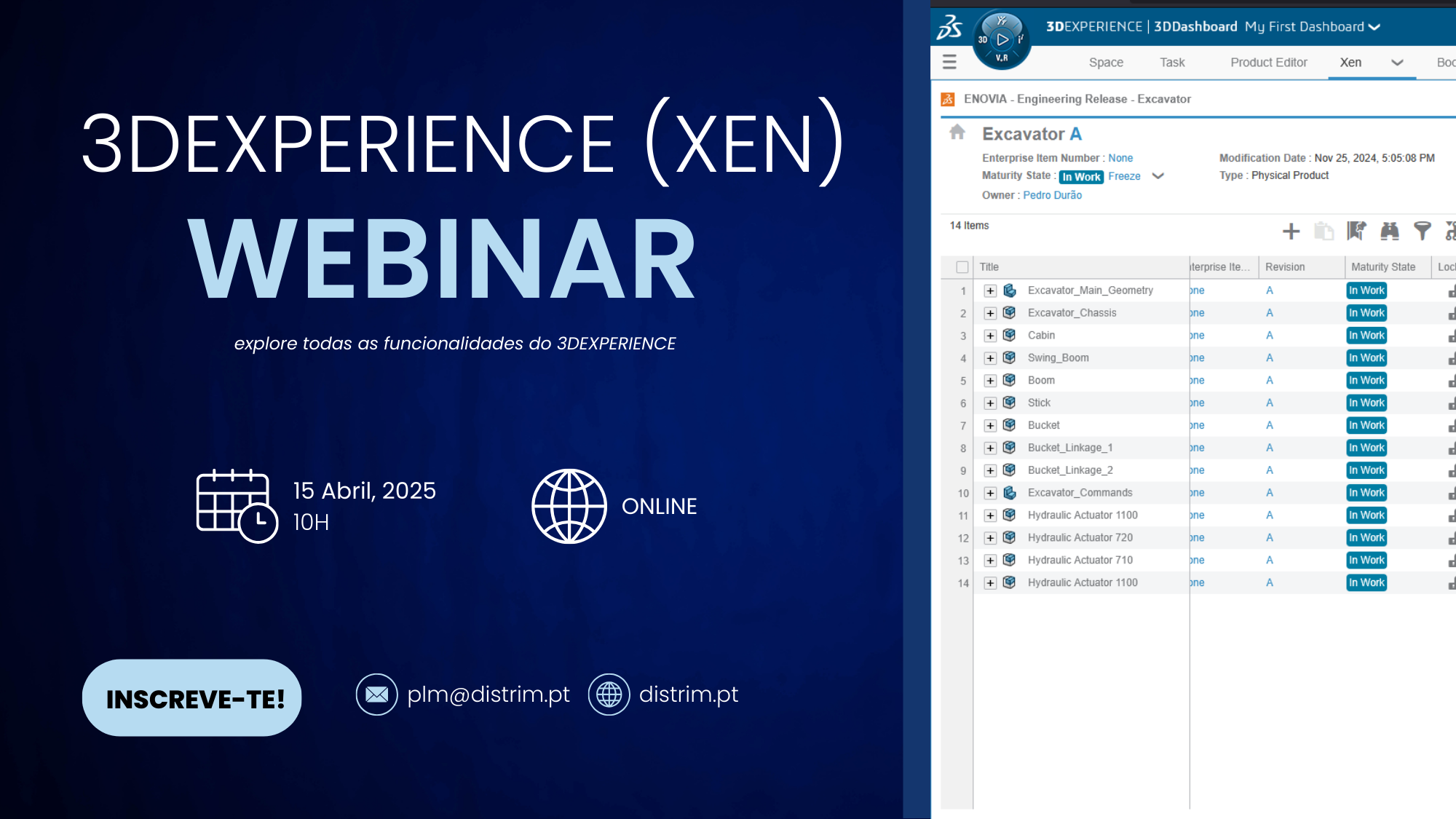This screenshot has width=1456, height=819.
Task: Open the 3DS logo menu
Action: [x=949, y=27]
